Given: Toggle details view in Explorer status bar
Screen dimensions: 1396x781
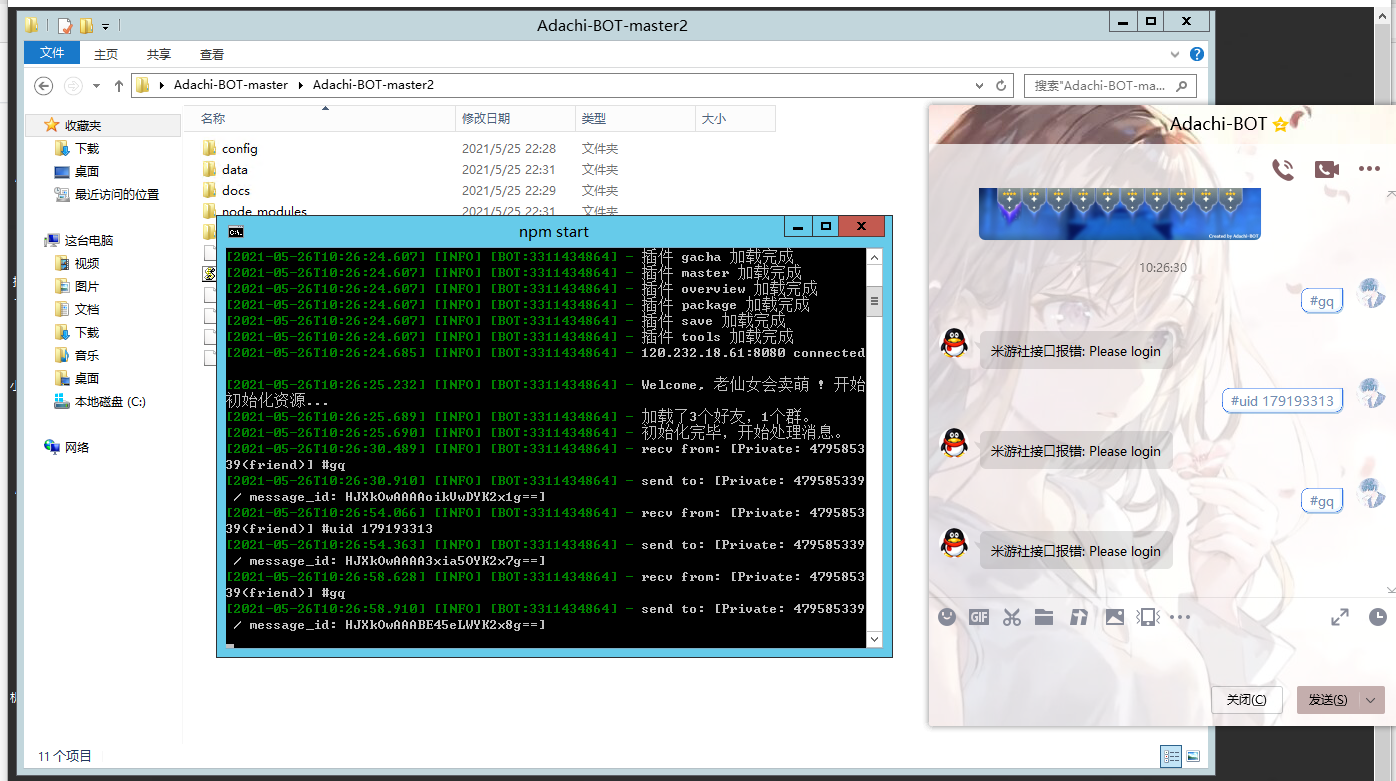Looking at the screenshot, I should pyautogui.click(x=1170, y=756).
